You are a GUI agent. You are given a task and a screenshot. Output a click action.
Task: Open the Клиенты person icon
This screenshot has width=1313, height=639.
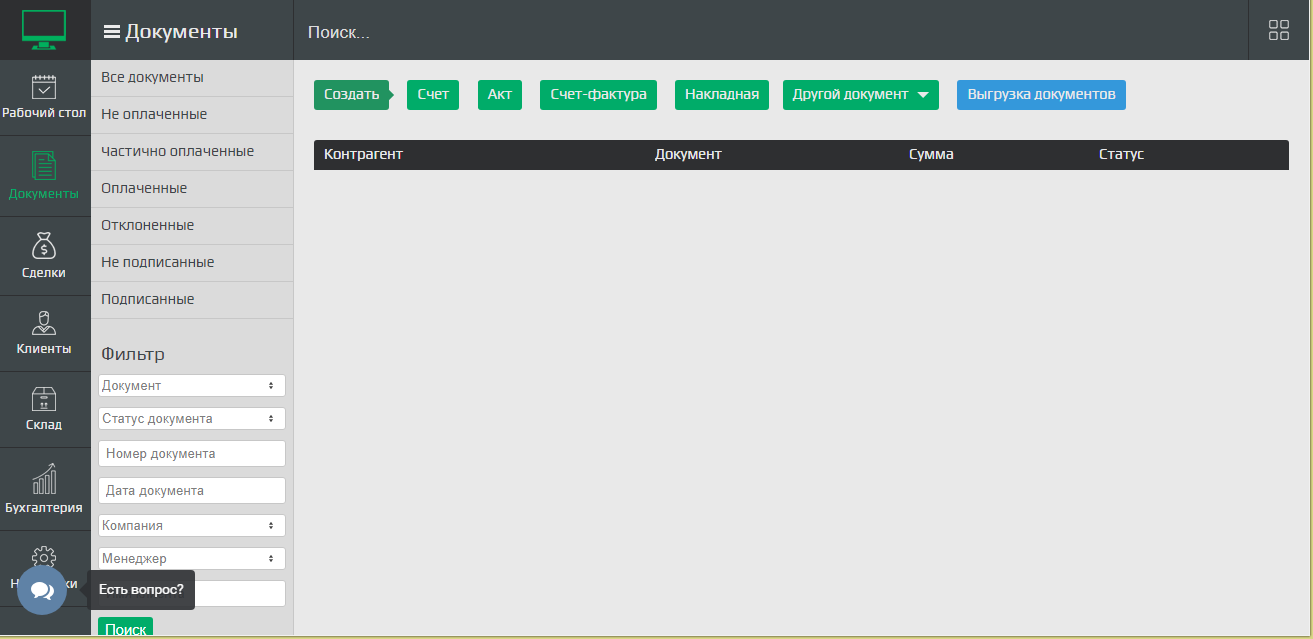click(x=44, y=322)
